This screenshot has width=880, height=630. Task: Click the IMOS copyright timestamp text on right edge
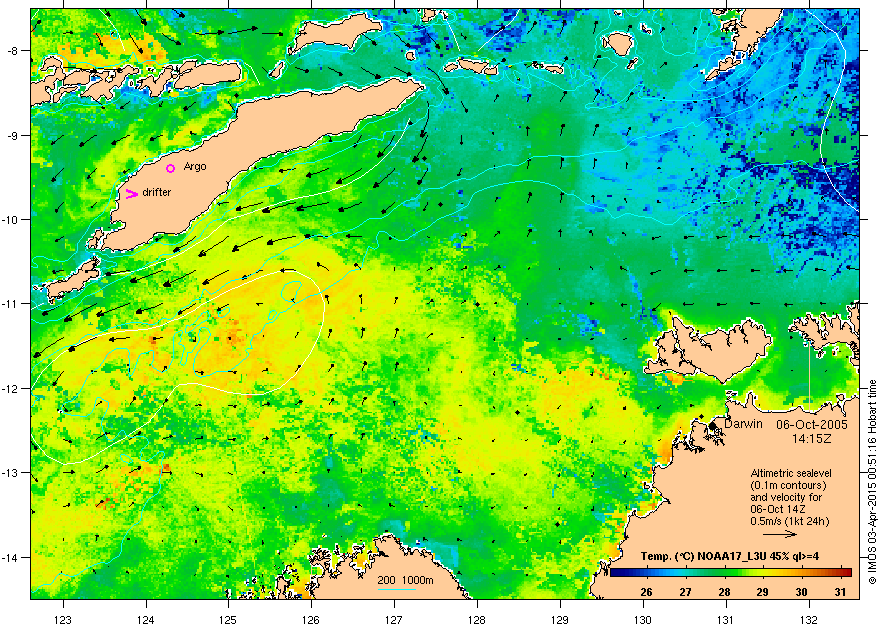point(872,482)
